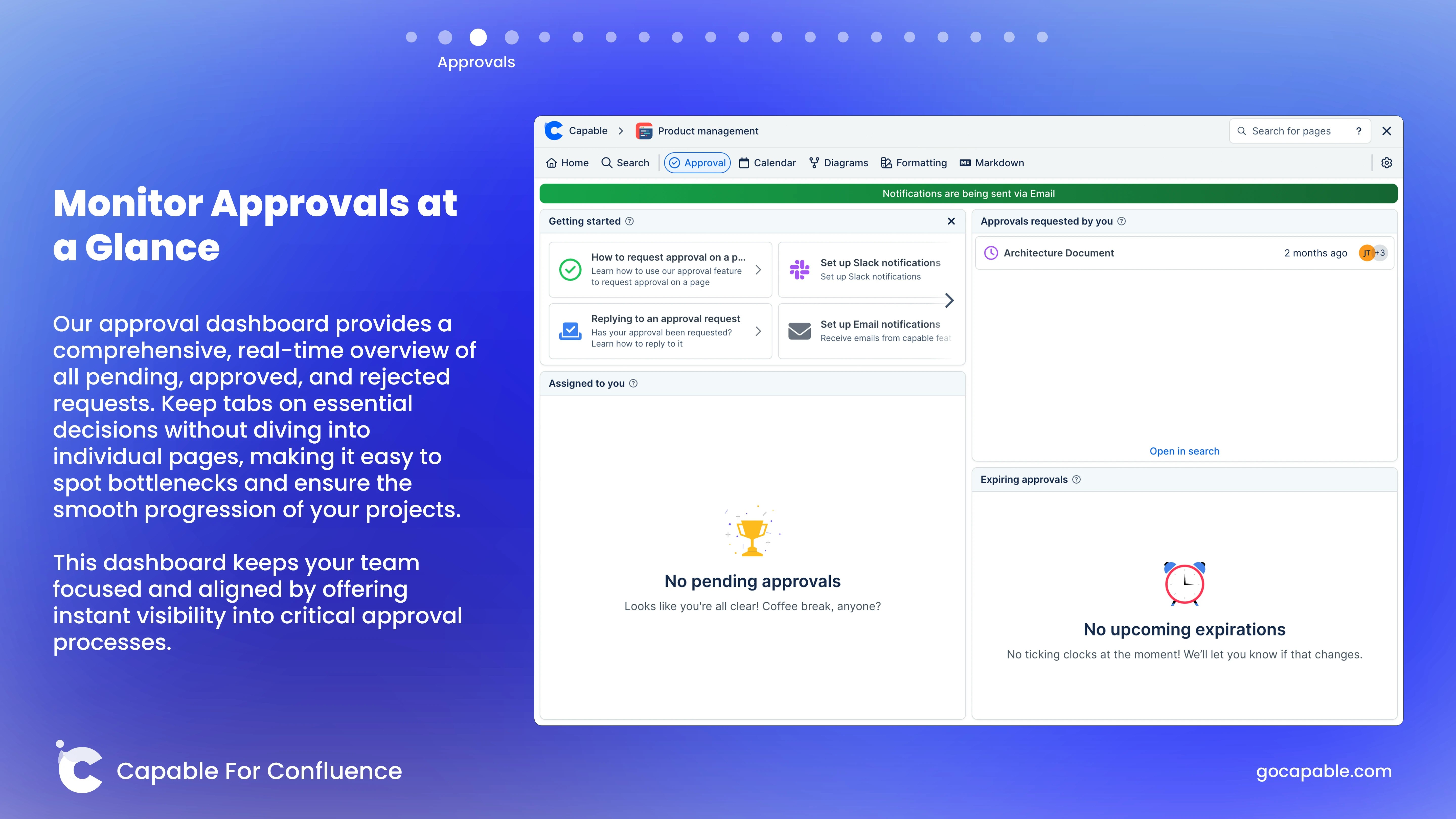Click the alarm clock expirations illustration
Viewport: 1456px width, 819px height.
pos(1185,583)
